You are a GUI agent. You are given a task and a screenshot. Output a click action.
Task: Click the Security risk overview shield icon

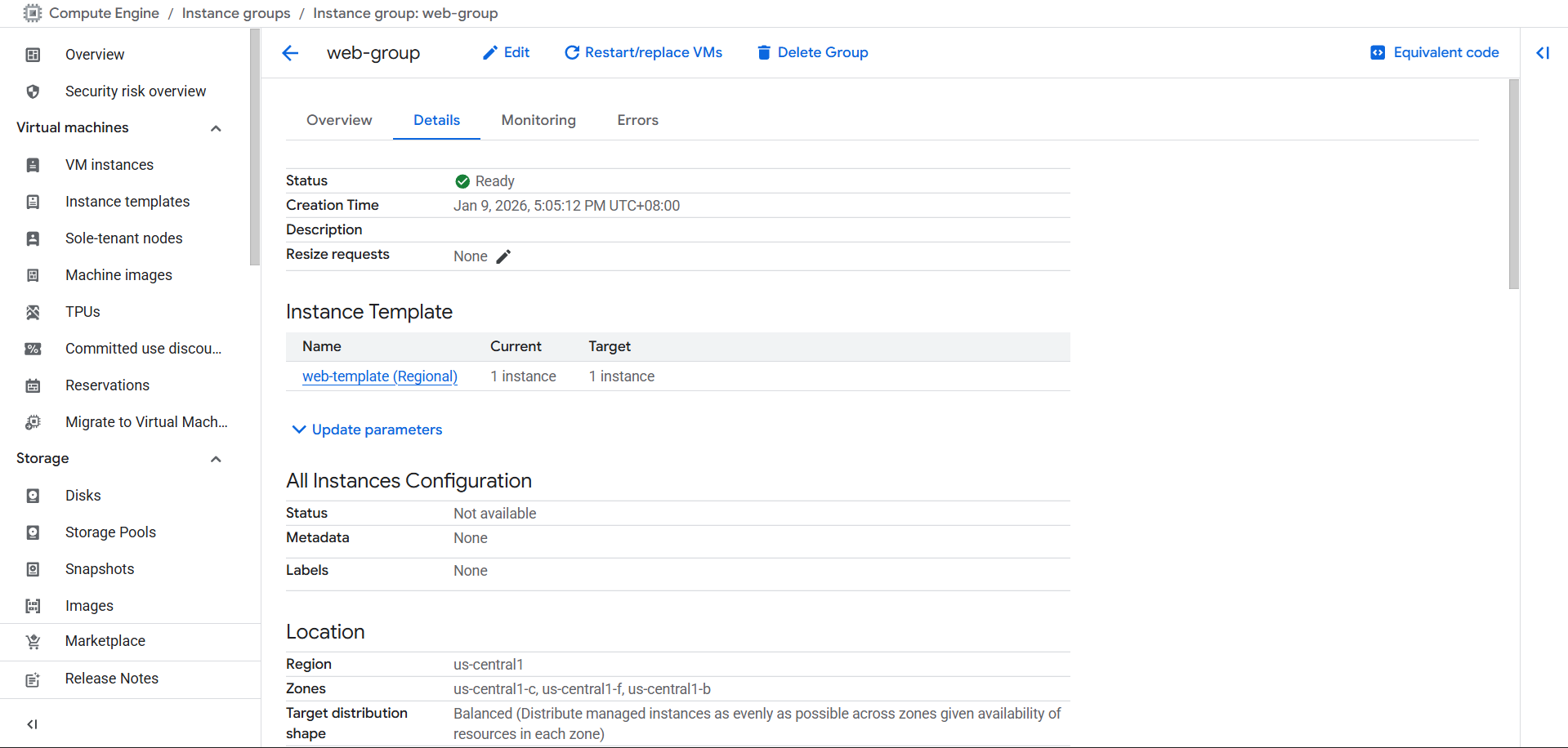[33, 91]
